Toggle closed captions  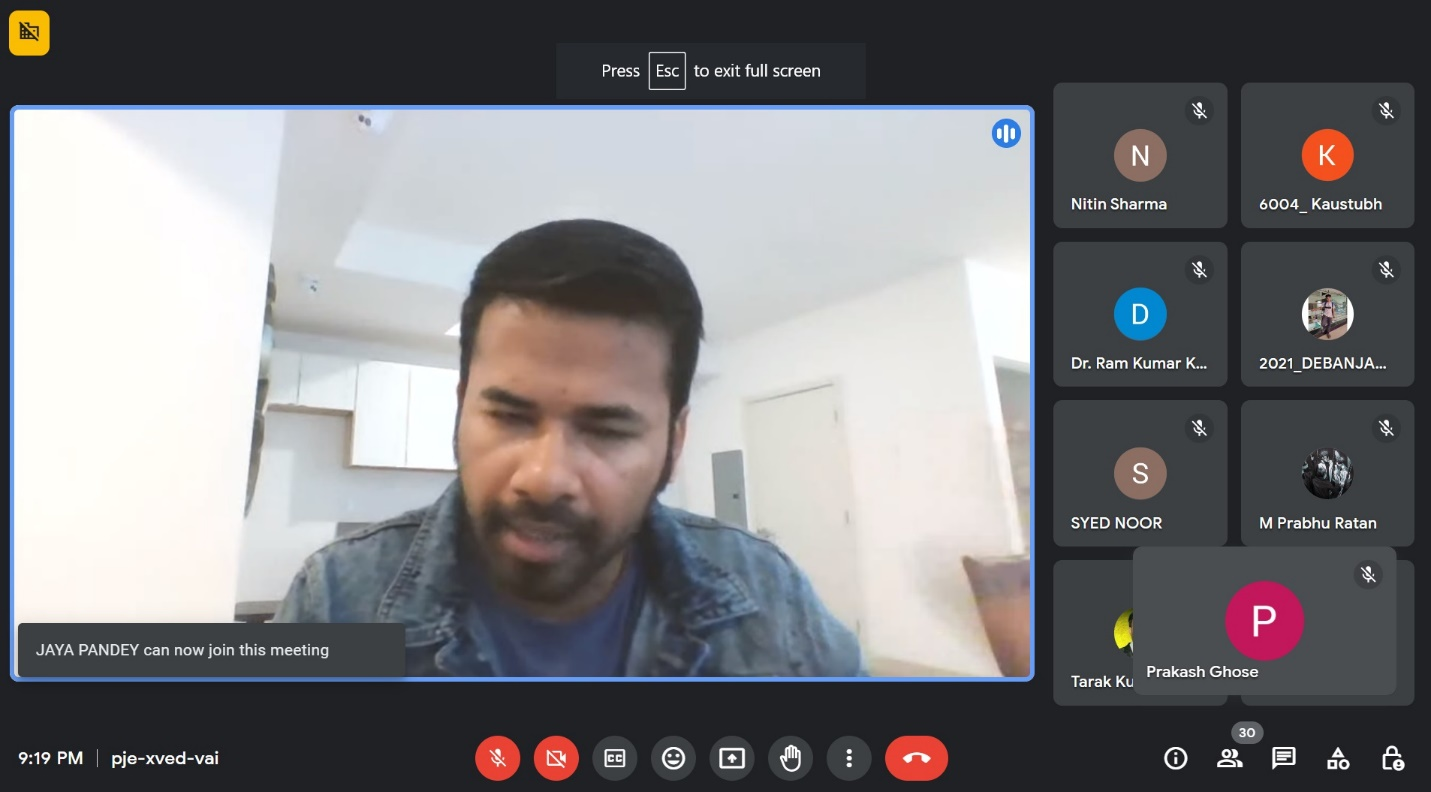(x=614, y=759)
